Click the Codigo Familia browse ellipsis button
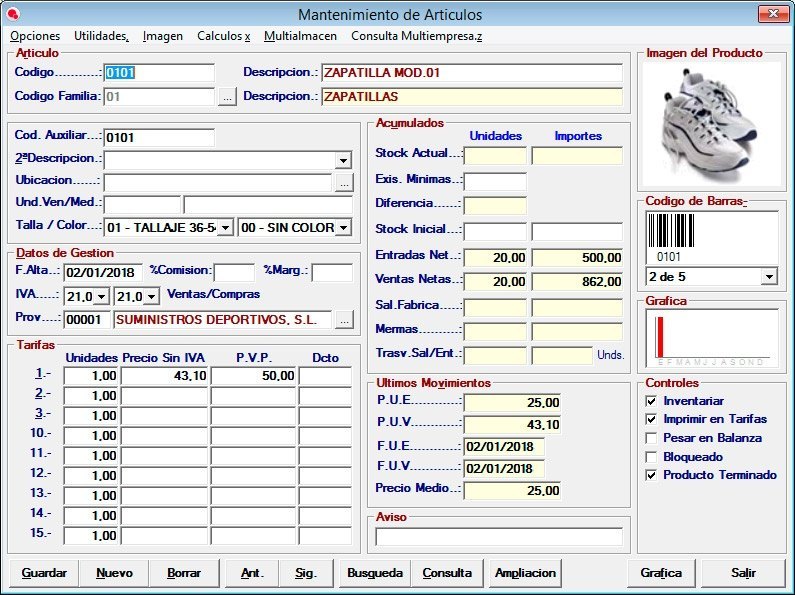The image size is (795, 595). pos(227,97)
